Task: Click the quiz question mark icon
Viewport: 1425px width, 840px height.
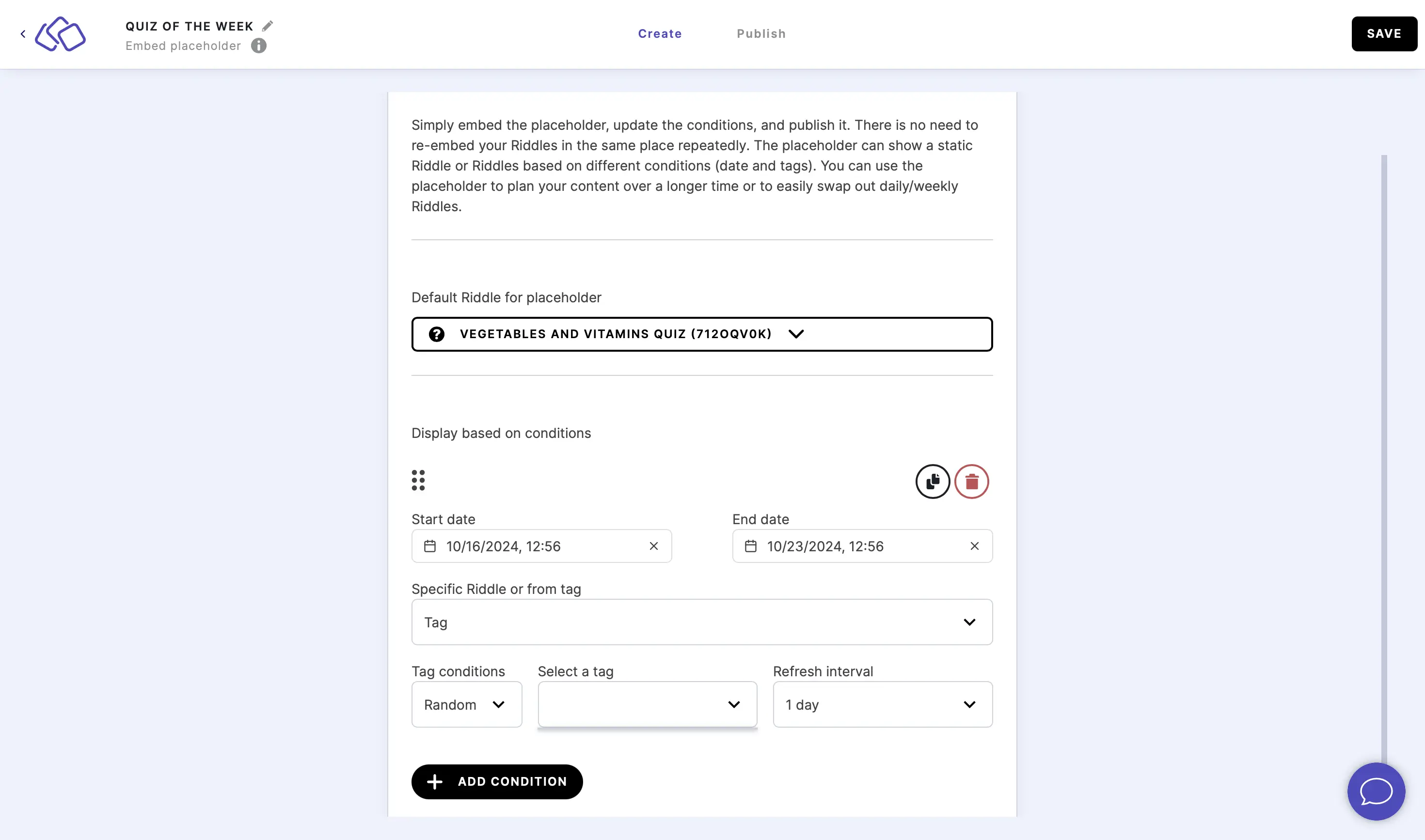Action: pyautogui.click(x=436, y=334)
